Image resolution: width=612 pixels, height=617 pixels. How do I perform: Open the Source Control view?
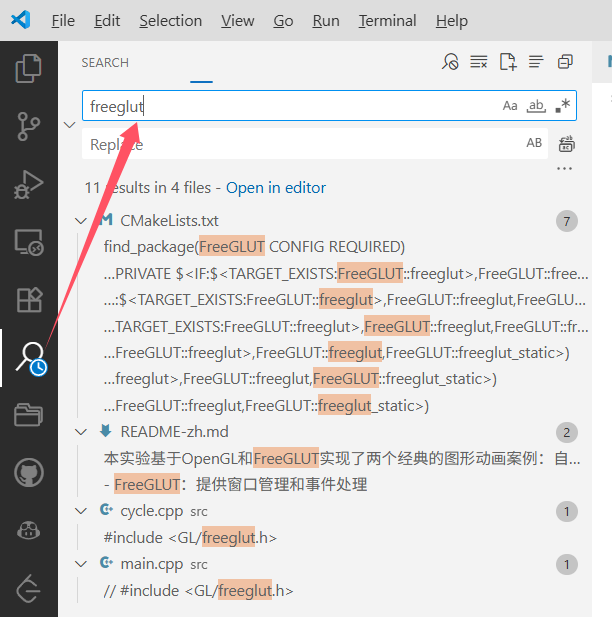tap(28, 126)
